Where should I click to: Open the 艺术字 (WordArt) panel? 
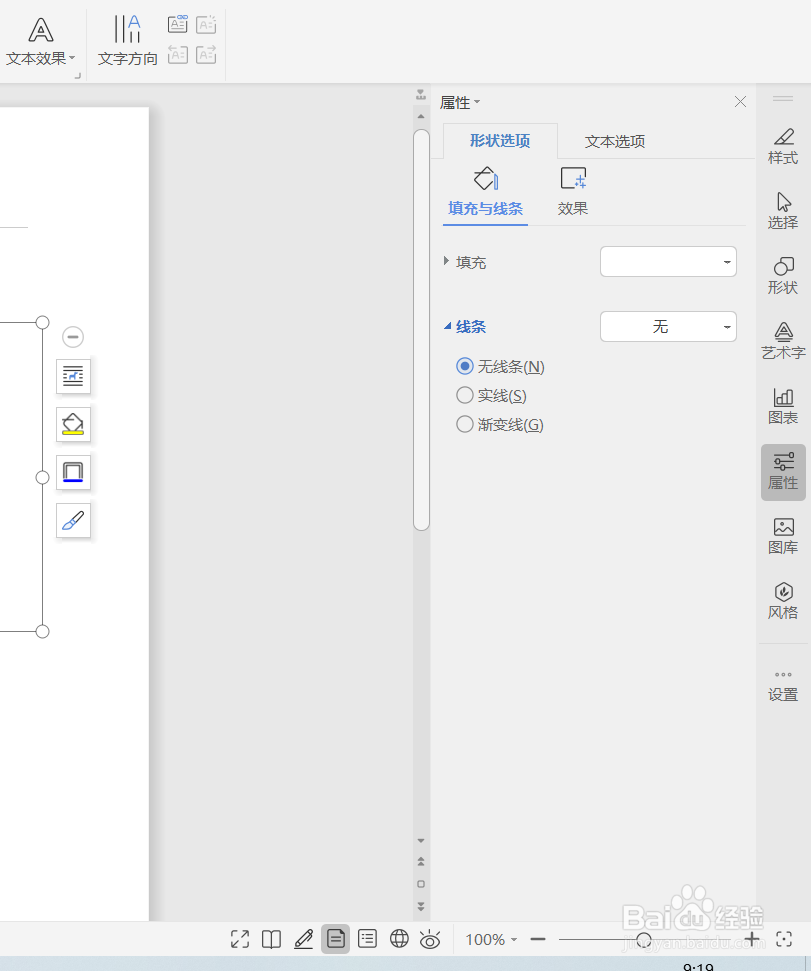tap(782, 342)
